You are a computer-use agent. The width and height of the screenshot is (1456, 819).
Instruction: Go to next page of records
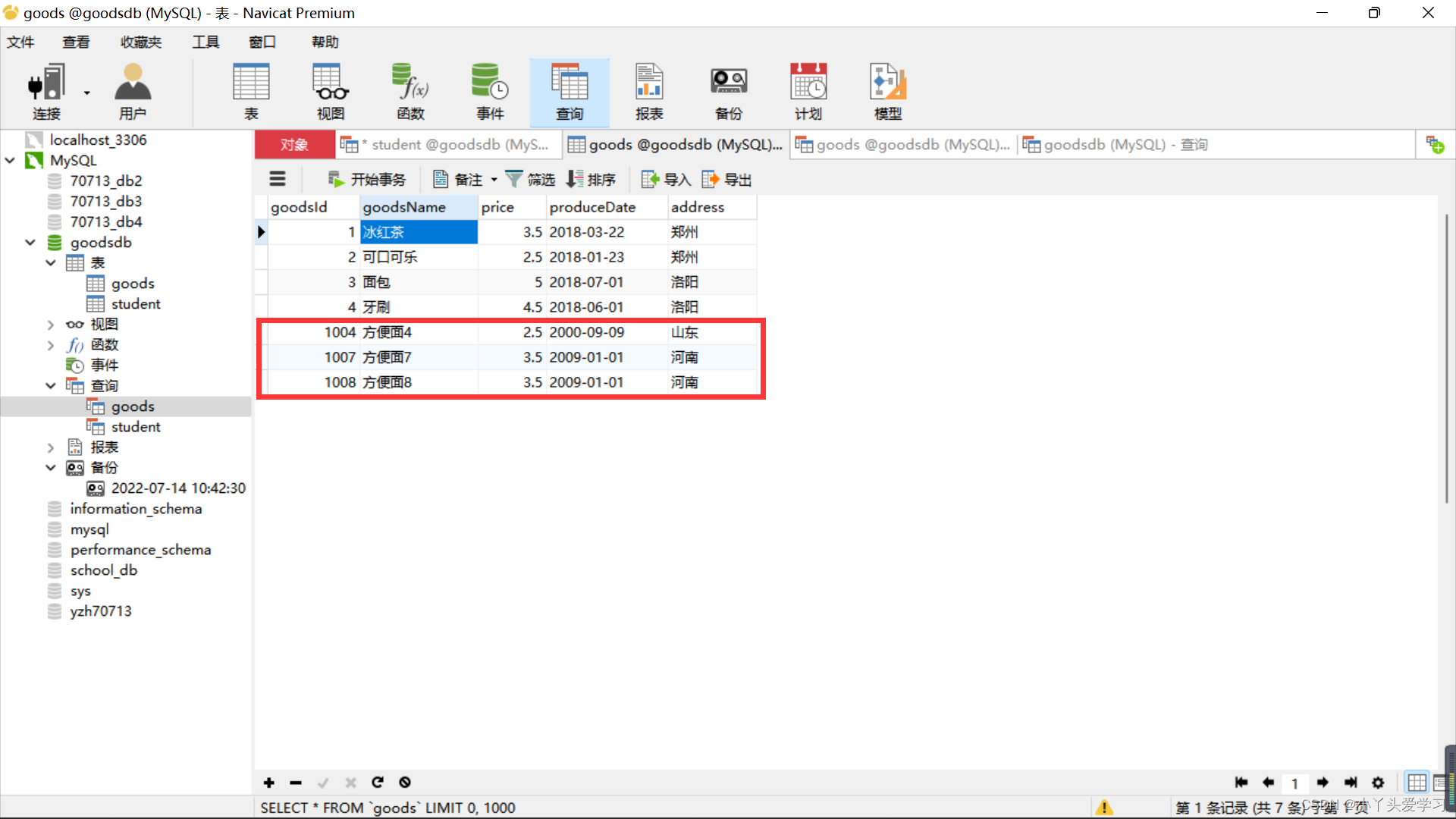(1323, 783)
